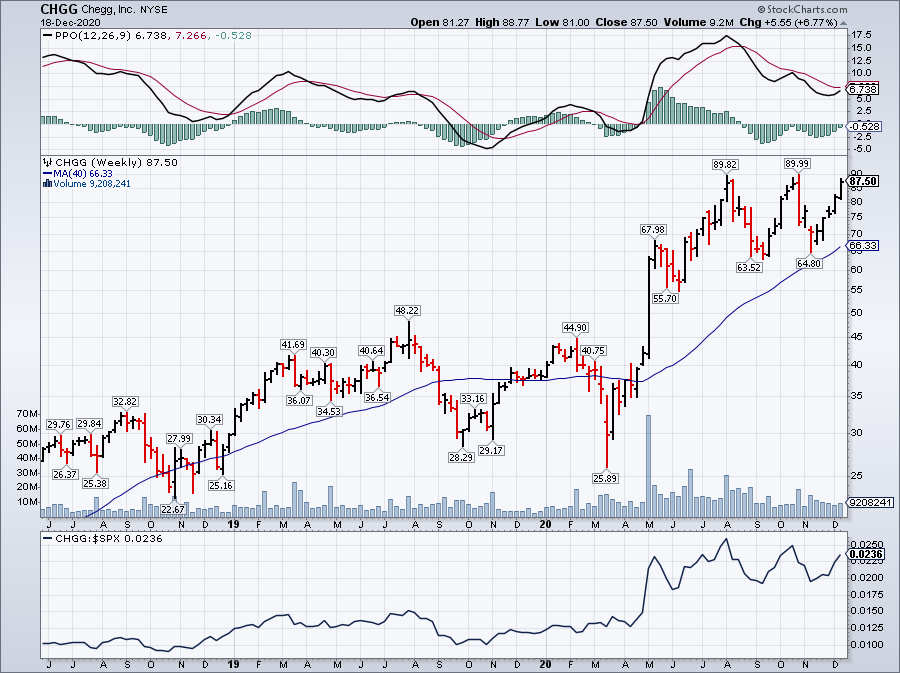Click the Close 87.50 value in header
The height and width of the screenshot is (673, 900).
tap(626, 23)
